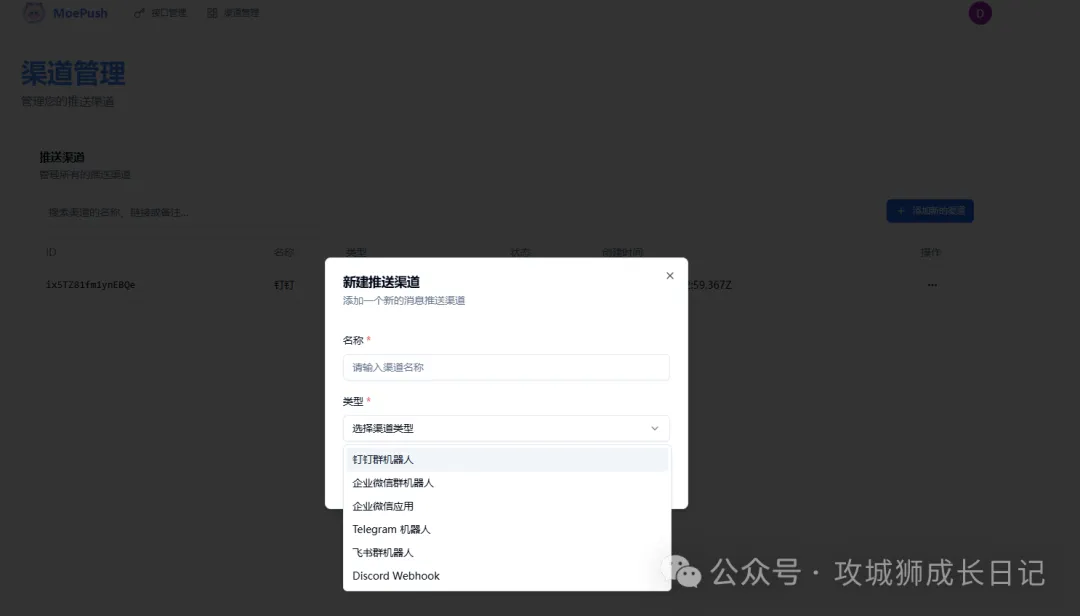1080x616 pixels.
Task: Click the chevron arrow of 选择渠道类型
Action: pos(655,429)
